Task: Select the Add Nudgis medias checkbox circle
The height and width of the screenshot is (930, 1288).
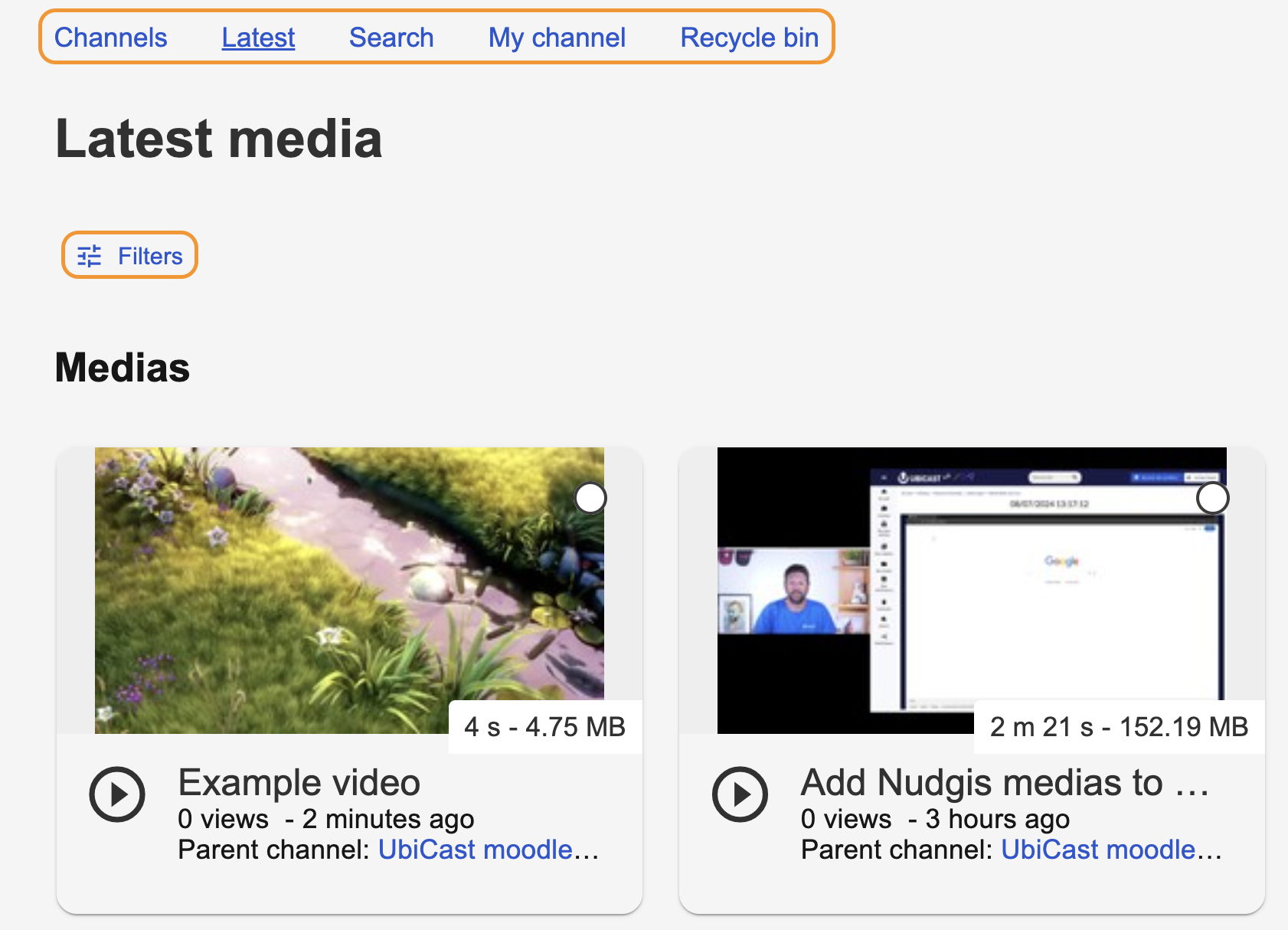Action: [1213, 498]
